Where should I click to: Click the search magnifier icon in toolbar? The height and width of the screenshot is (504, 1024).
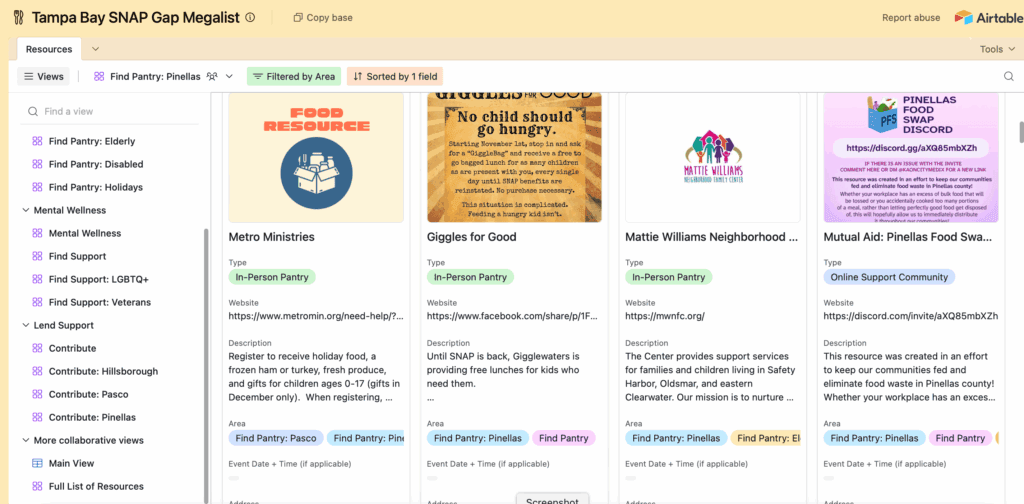(x=1009, y=76)
